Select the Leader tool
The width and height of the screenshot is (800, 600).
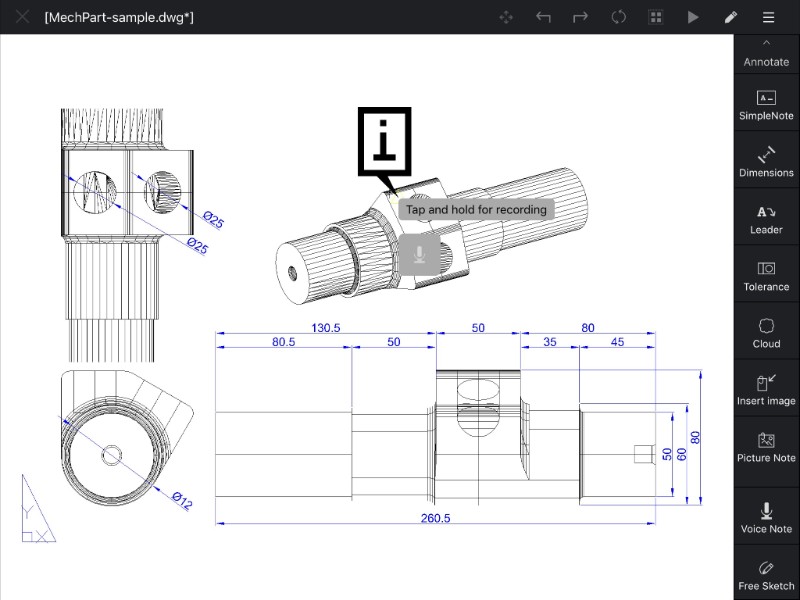click(x=766, y=219)
